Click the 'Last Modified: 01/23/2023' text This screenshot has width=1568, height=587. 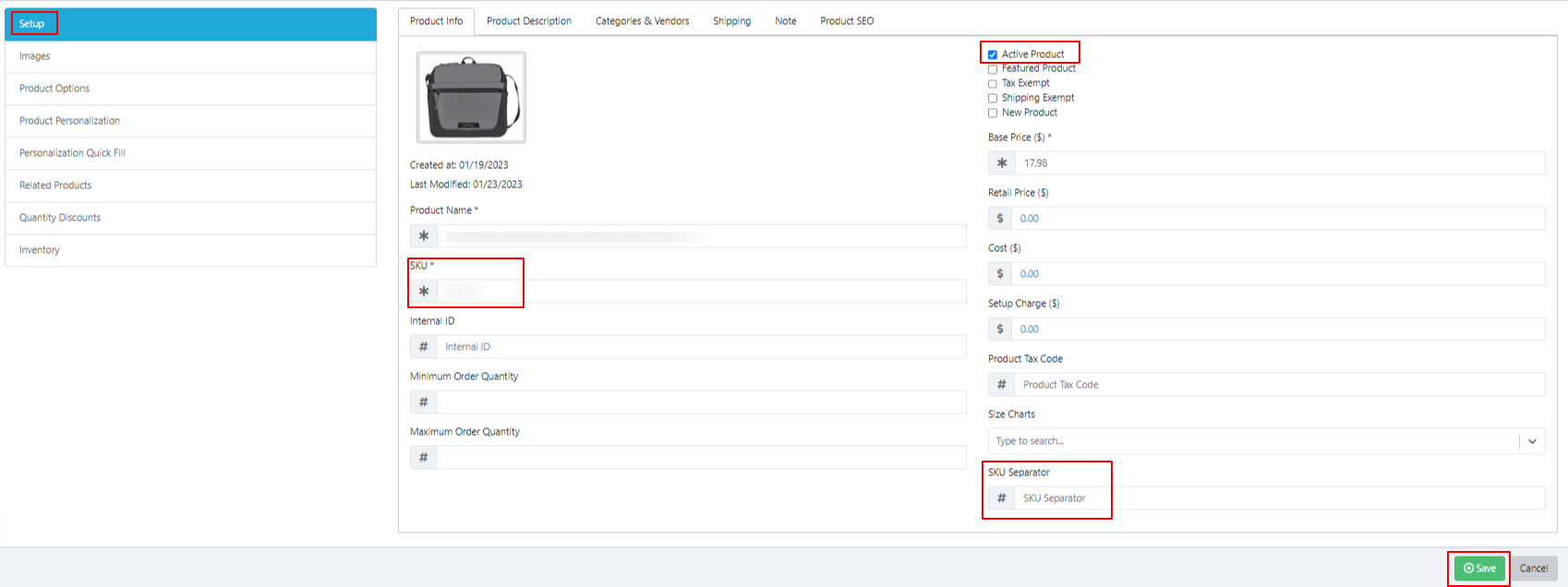[466, 185]
